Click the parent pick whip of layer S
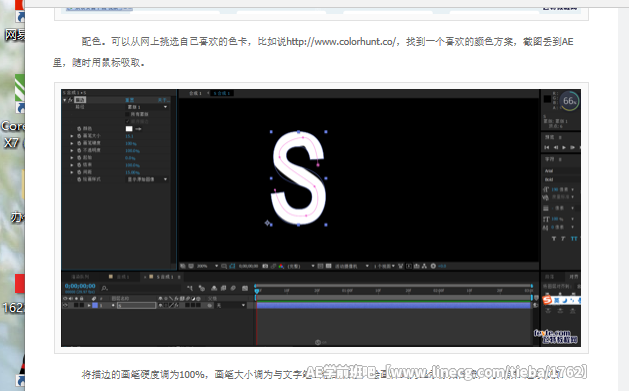 click(210, 305)
